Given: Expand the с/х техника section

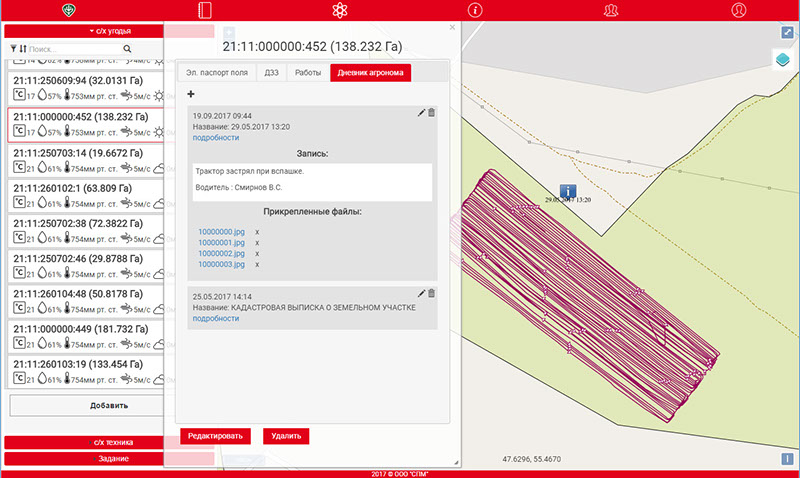Looking at the screenshot, I should (x=110, y=442).
